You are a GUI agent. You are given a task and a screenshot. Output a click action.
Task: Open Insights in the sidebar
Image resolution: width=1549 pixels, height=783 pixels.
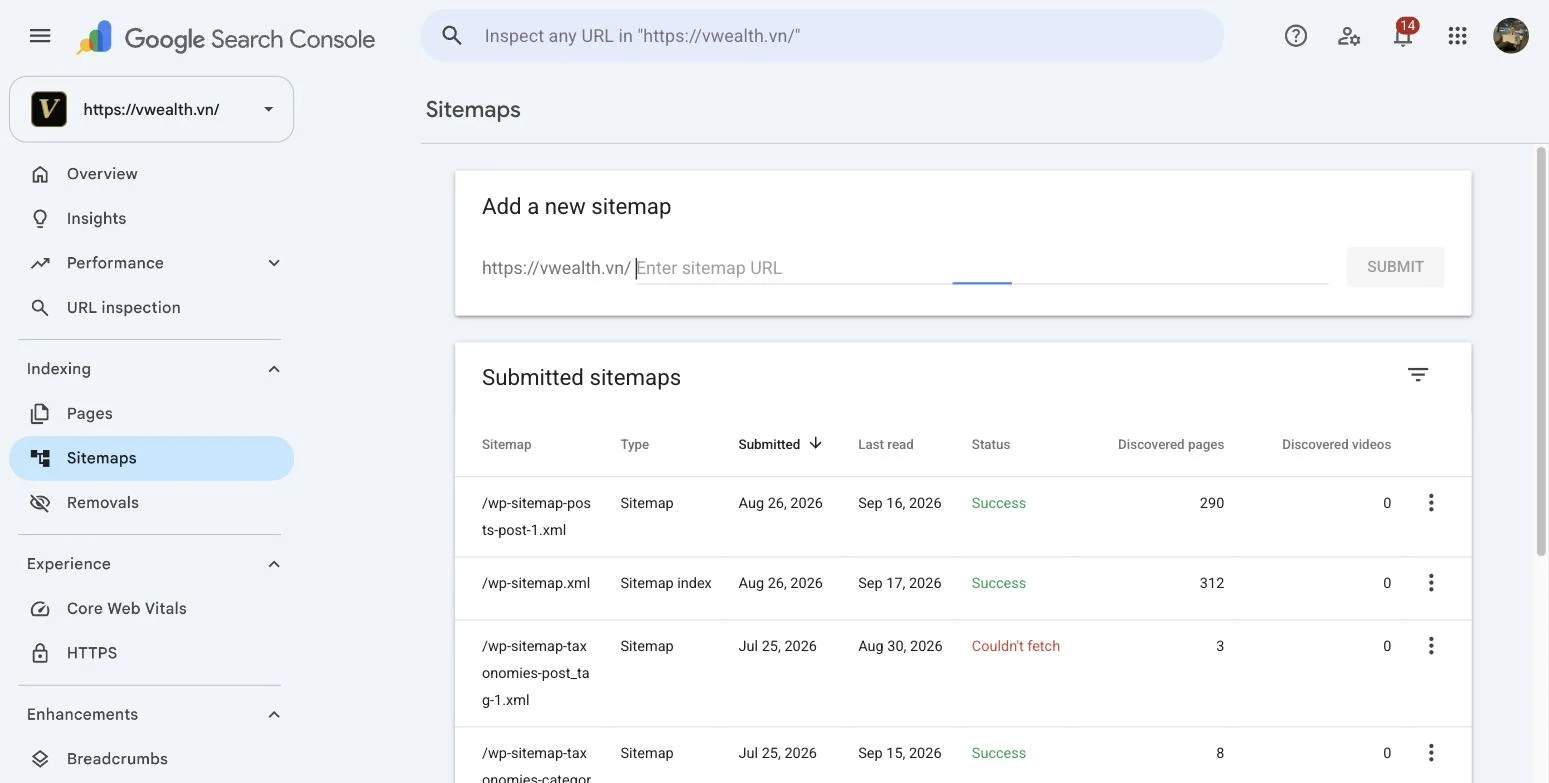coord(152,218)
